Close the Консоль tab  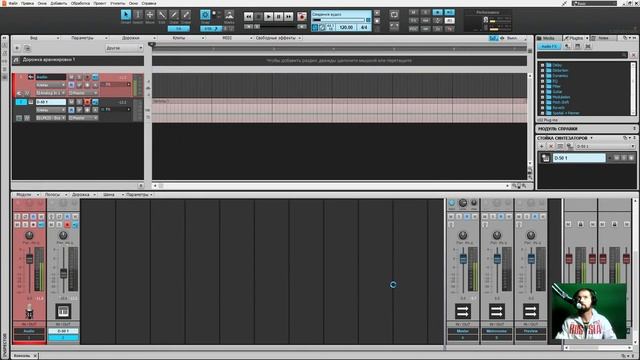[x=35, y=356]
